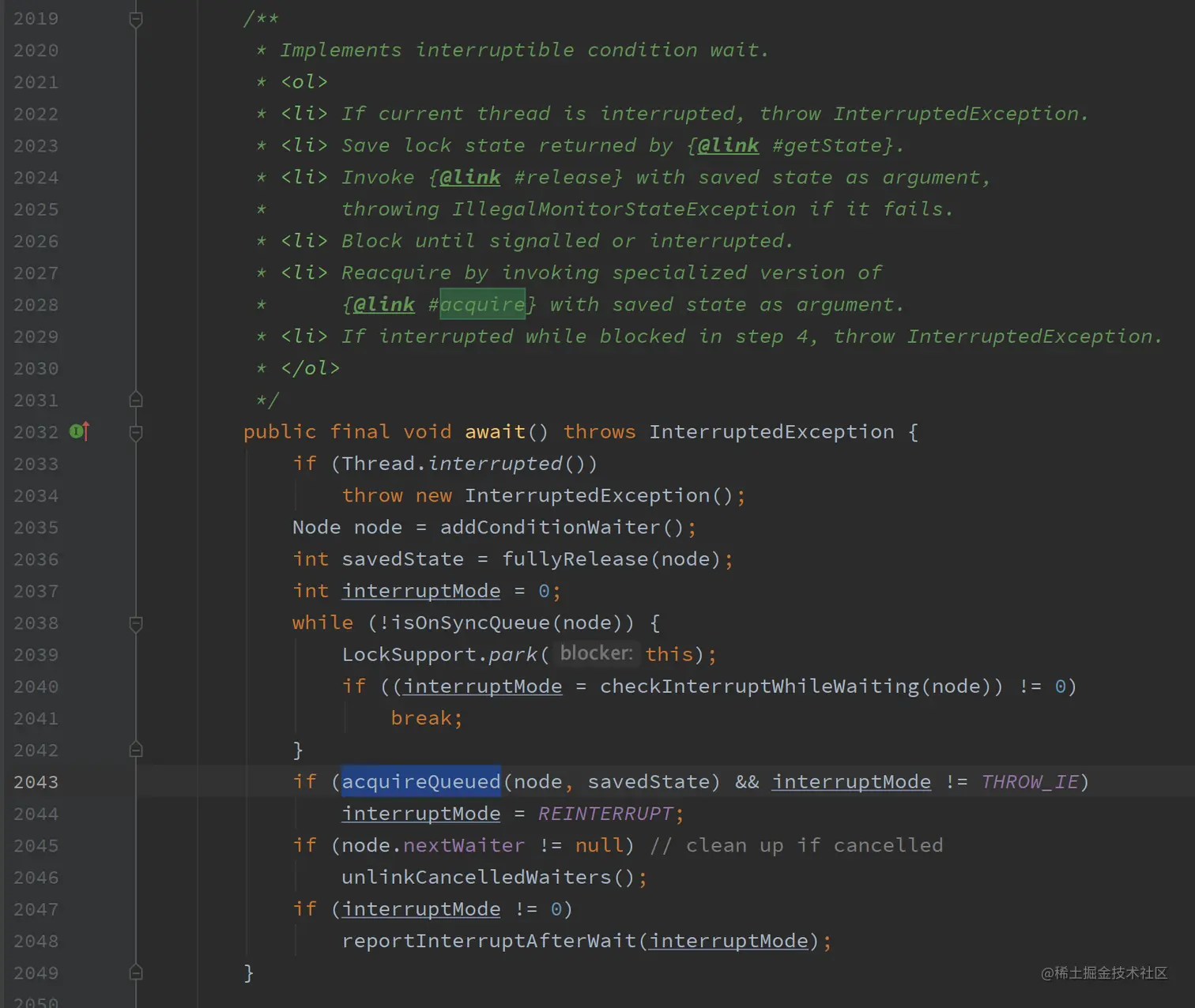Fold the await() method at line 2032
The height and width of the screenshot is (1008, 1195).
[136, 432]
